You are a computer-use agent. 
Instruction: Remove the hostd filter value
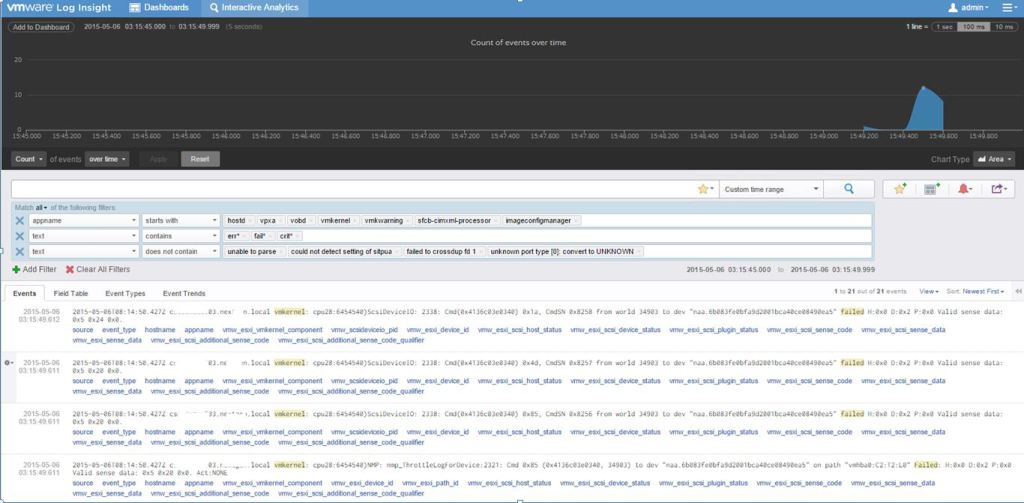(x=248, y=221)
